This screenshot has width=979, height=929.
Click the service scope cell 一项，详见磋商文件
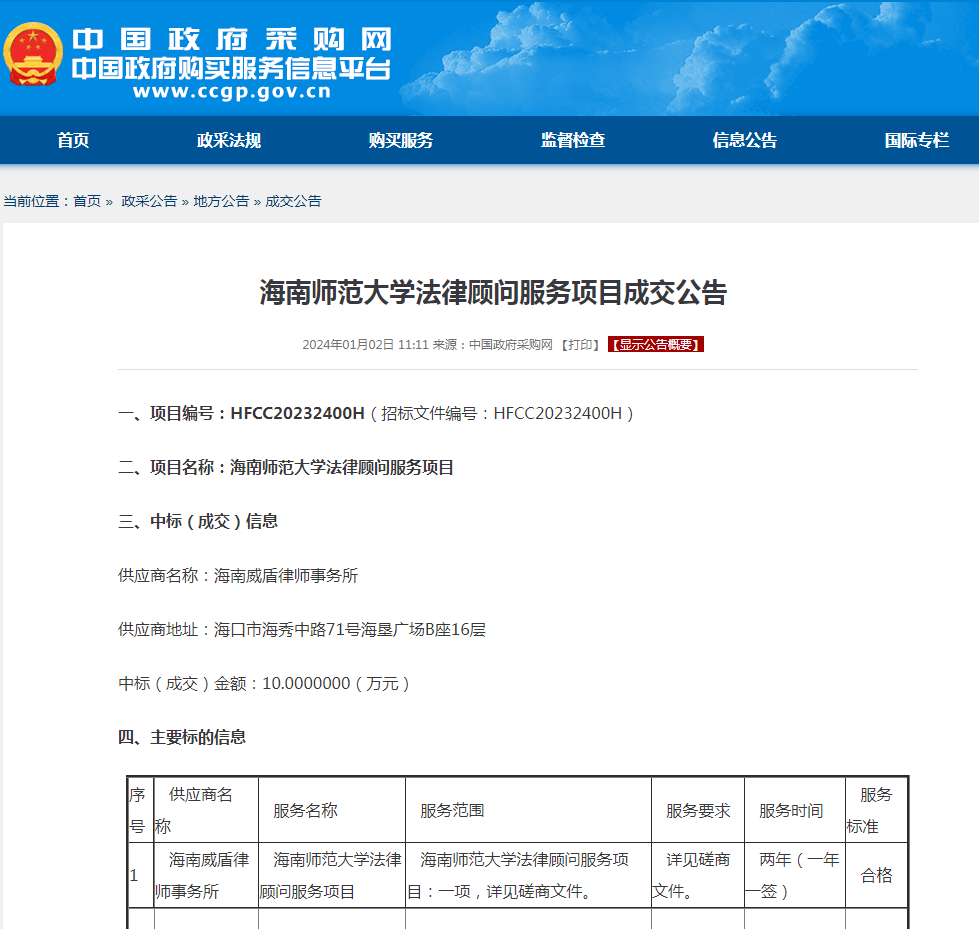click(528, 875)
